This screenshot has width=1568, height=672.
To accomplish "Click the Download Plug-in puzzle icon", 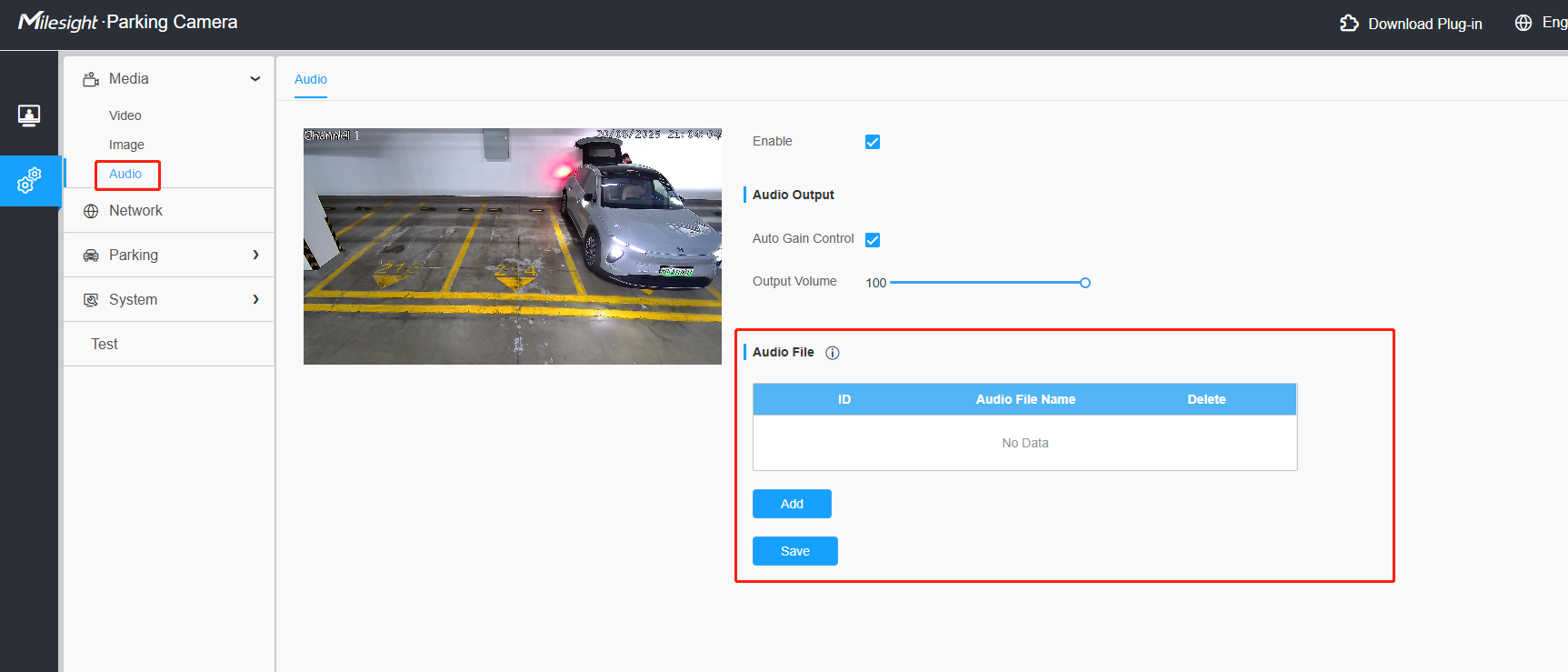I will click(1349, 23).
